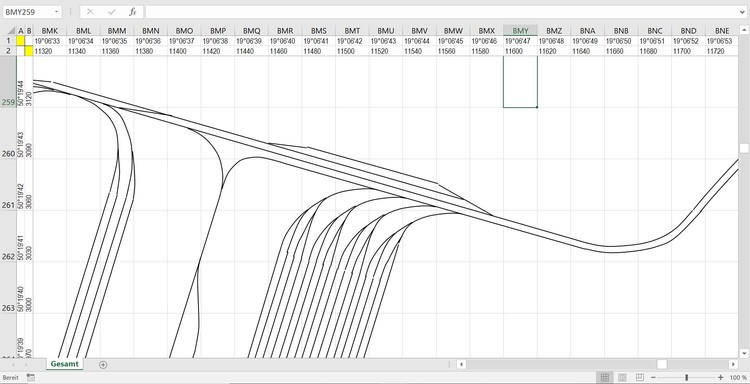This screenshot has width=750, height=384.
Task: Confirm the entry with the checkmark icon
Action: click(x=112, y=12)
